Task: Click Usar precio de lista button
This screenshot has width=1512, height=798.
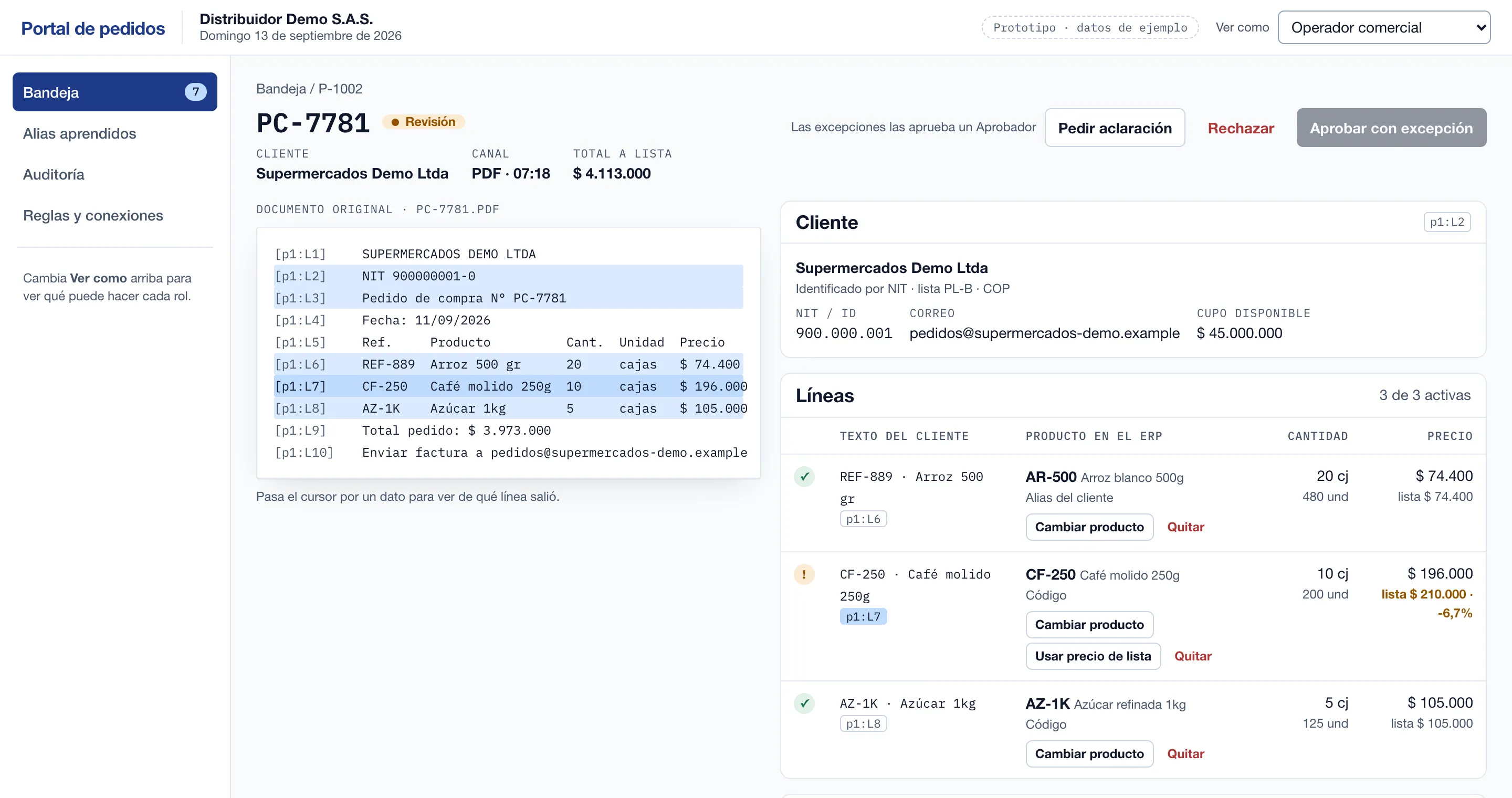Action: tap(1093, 656)
